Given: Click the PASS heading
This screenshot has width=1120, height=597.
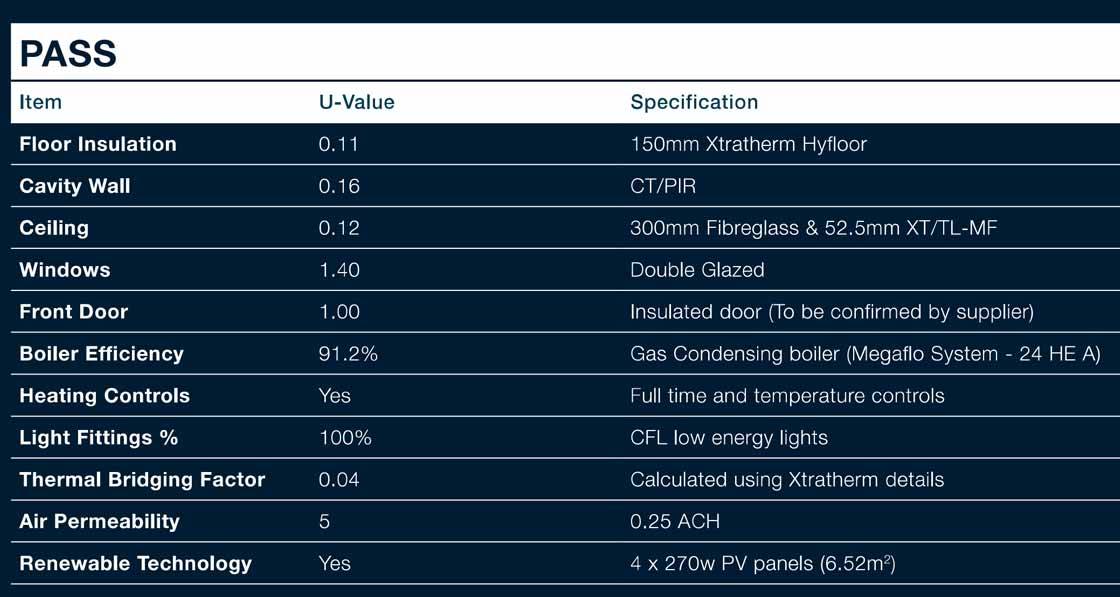Looking at the screenshot, I should [x=68, y=54].
